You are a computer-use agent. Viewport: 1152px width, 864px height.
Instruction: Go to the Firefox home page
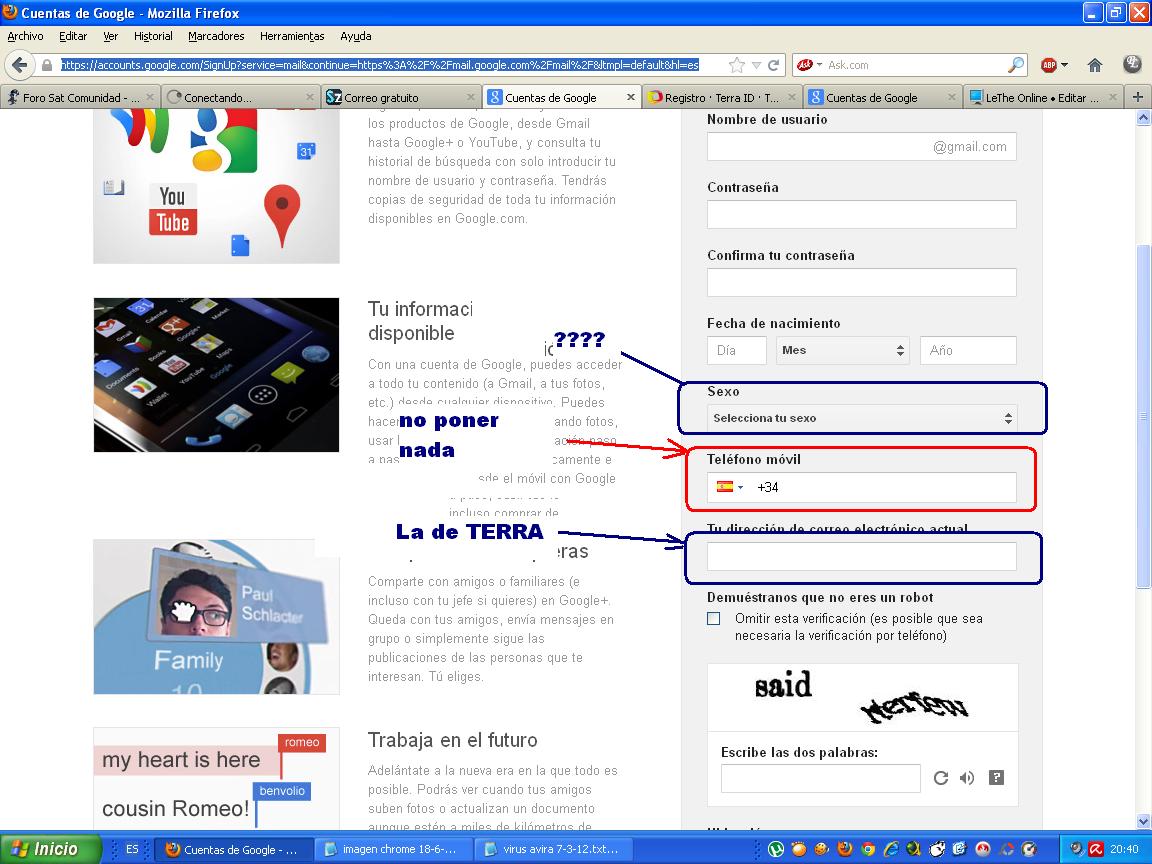(1095, 65)
